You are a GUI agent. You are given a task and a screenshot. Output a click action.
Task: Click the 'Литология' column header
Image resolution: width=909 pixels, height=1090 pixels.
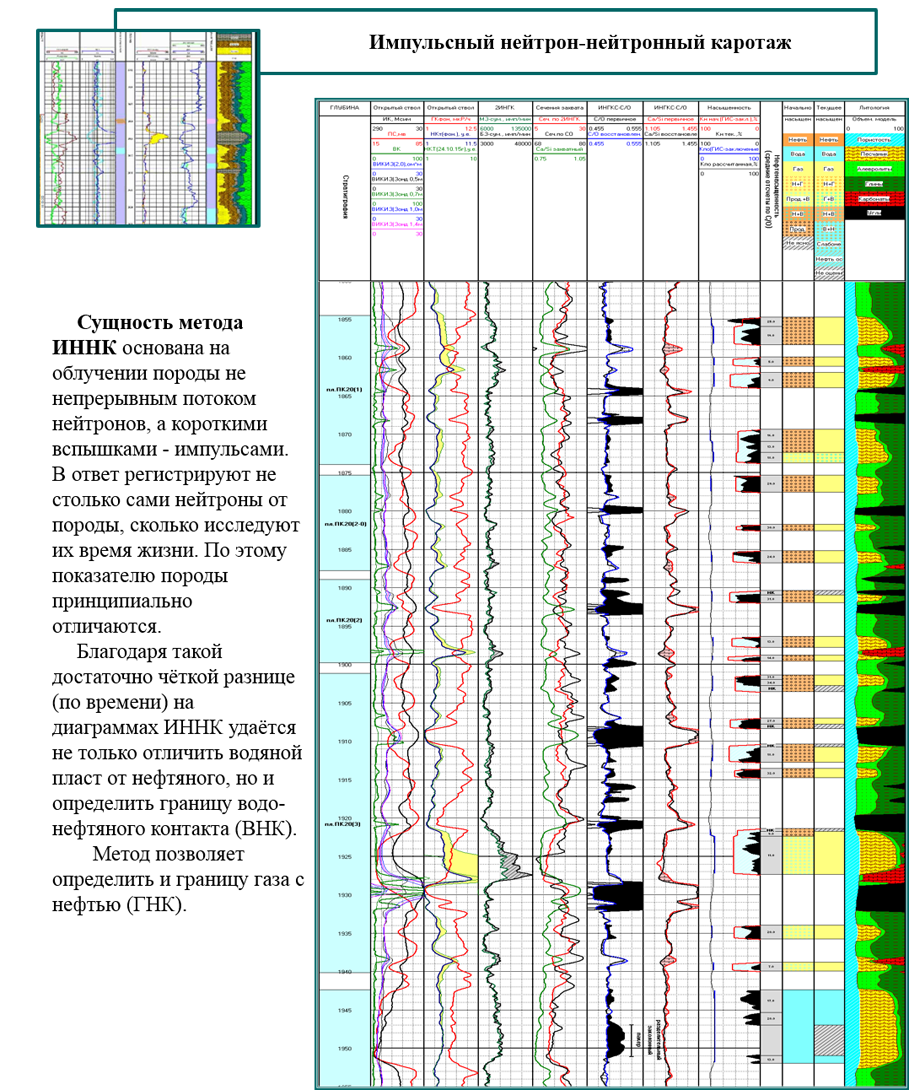point(875,108)
